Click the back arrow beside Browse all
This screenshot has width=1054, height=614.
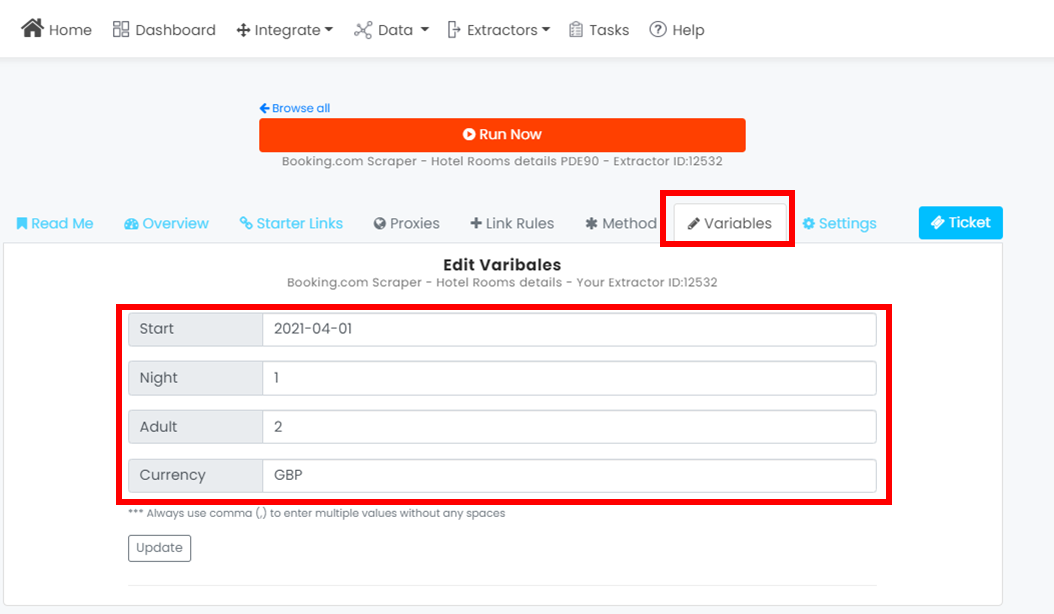pyautogui.click(x=264, y=108)
